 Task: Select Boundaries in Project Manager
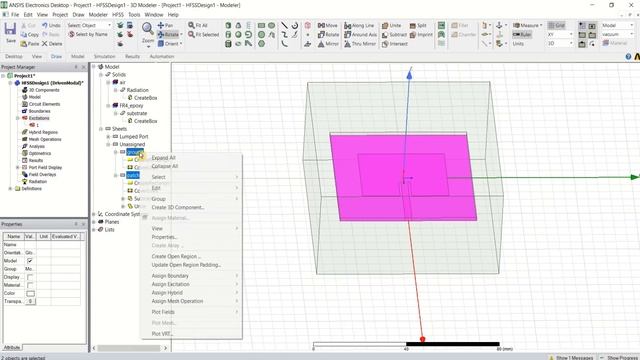pos(40,111)
